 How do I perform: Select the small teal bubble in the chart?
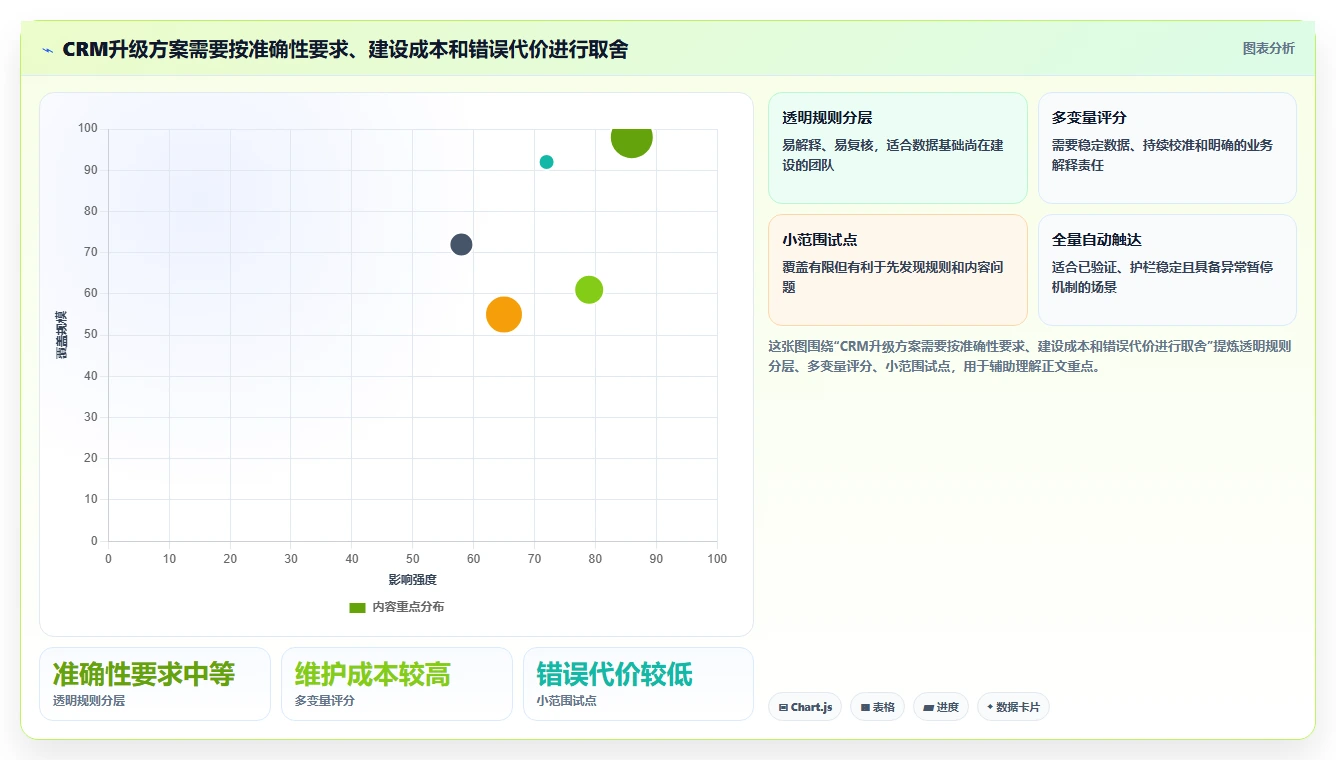tap(546, 162)
